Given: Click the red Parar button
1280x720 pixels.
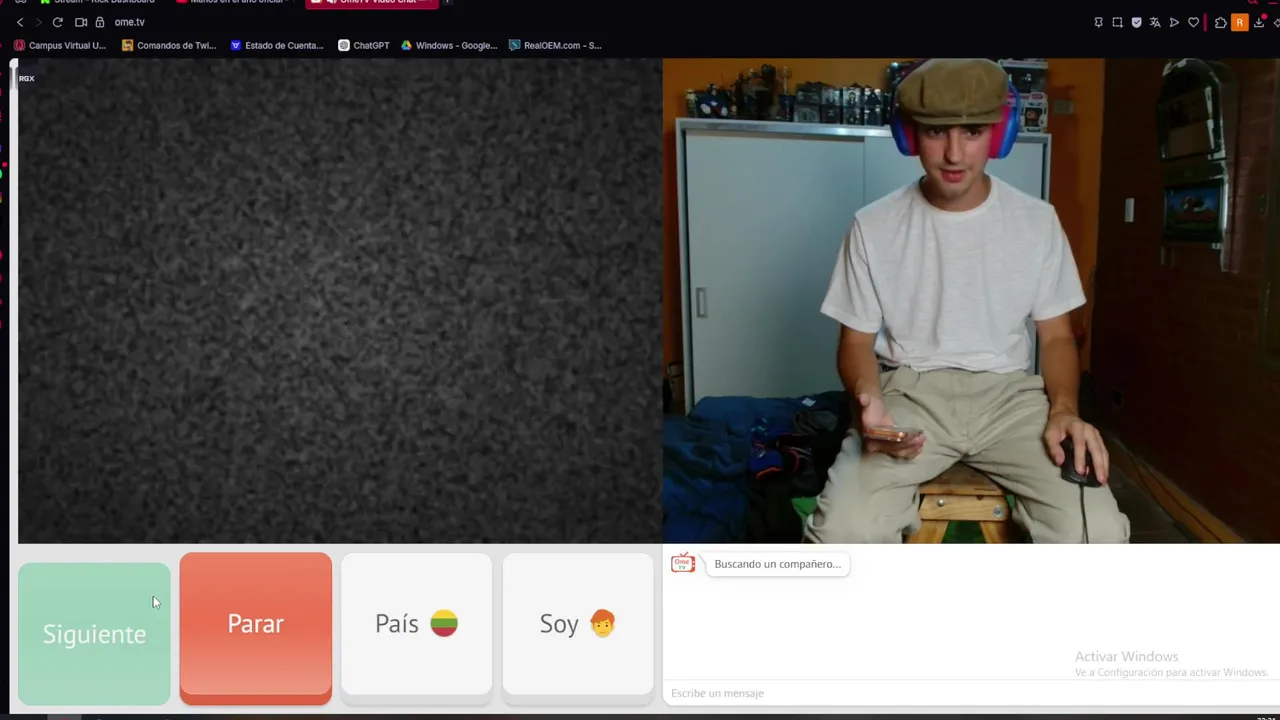Looking at the screenshot, I should pos(256,628).
